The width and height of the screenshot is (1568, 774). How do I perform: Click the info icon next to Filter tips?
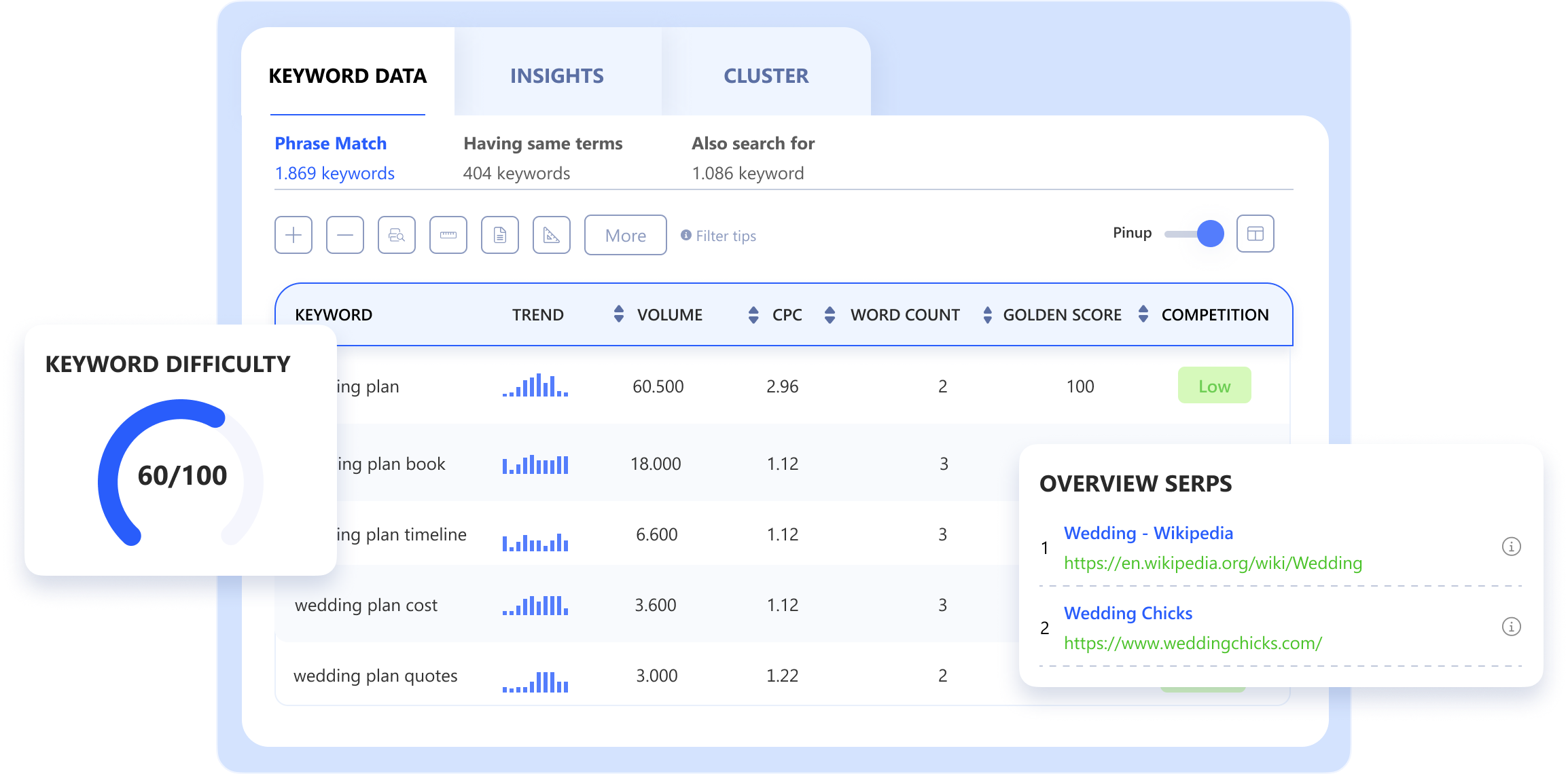685,236
